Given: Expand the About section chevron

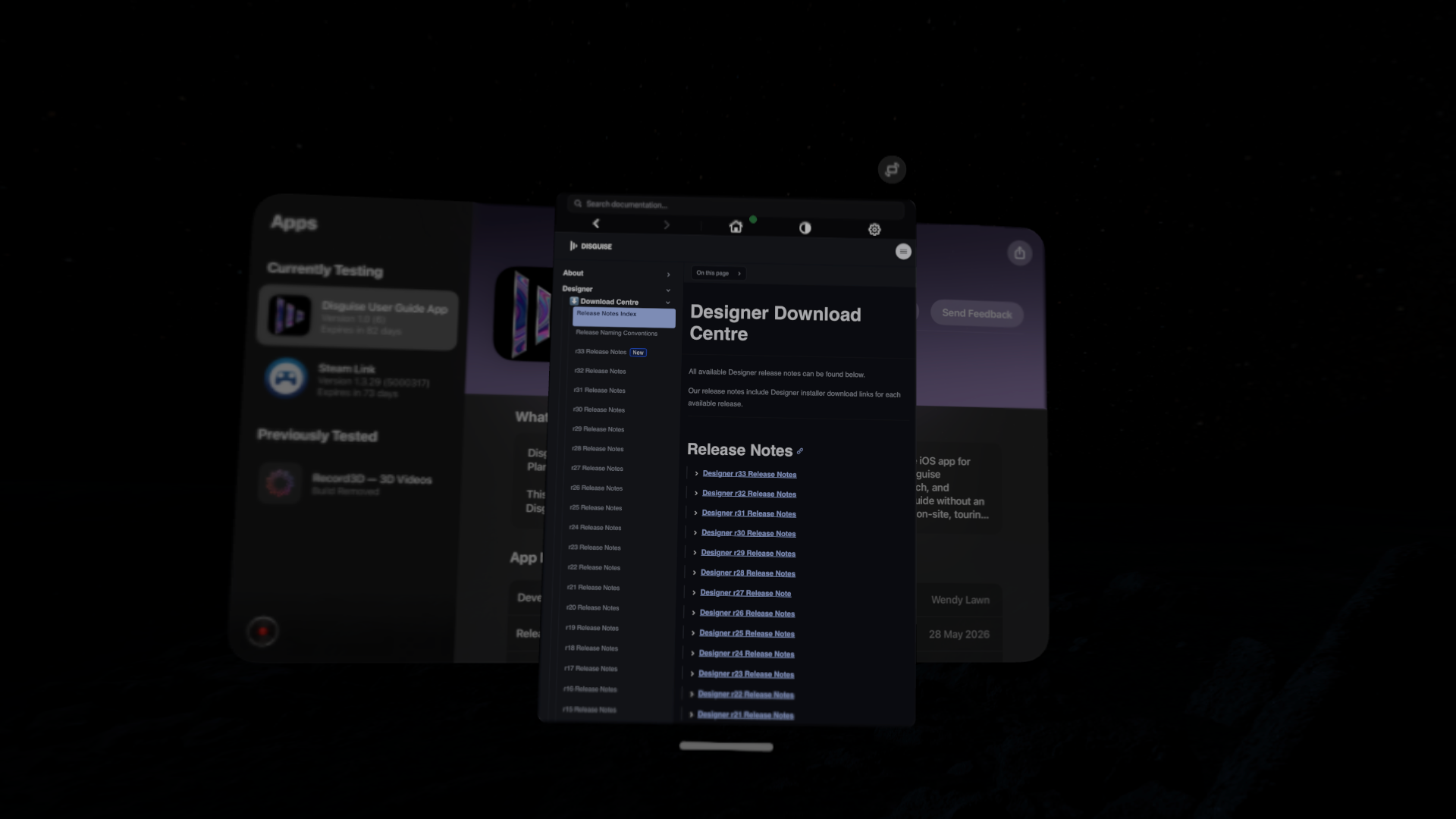Looking at the screenshot, I should point(668,275).
